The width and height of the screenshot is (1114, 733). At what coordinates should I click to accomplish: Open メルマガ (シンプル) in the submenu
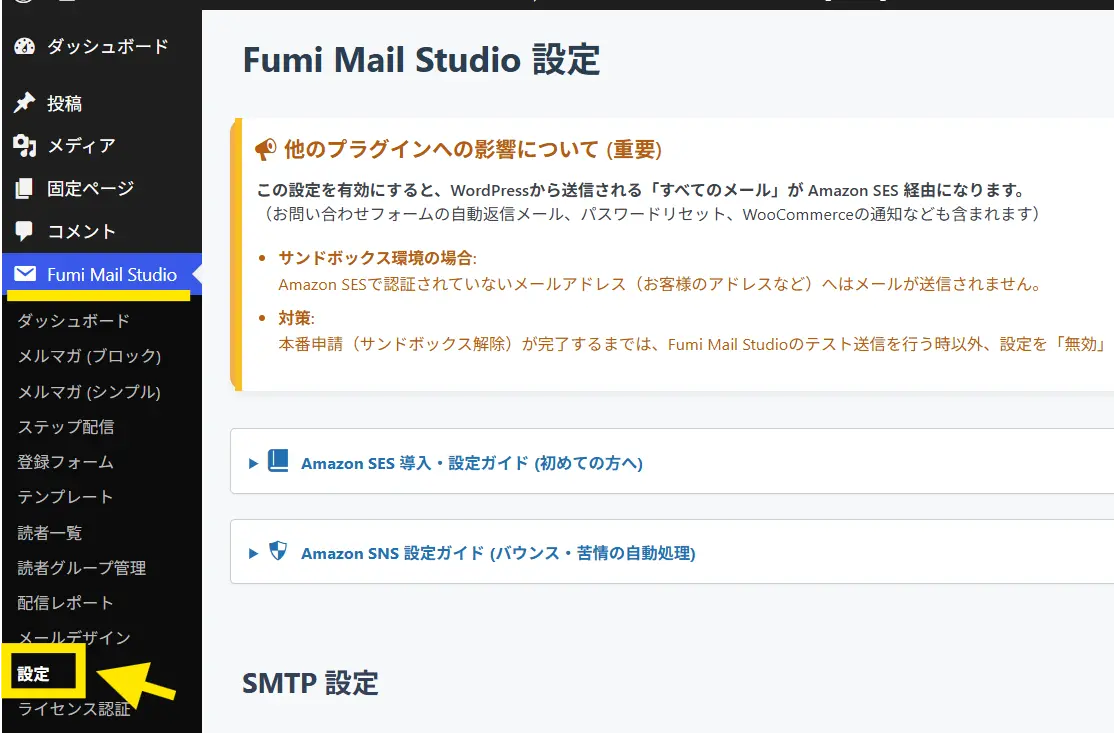89,392
